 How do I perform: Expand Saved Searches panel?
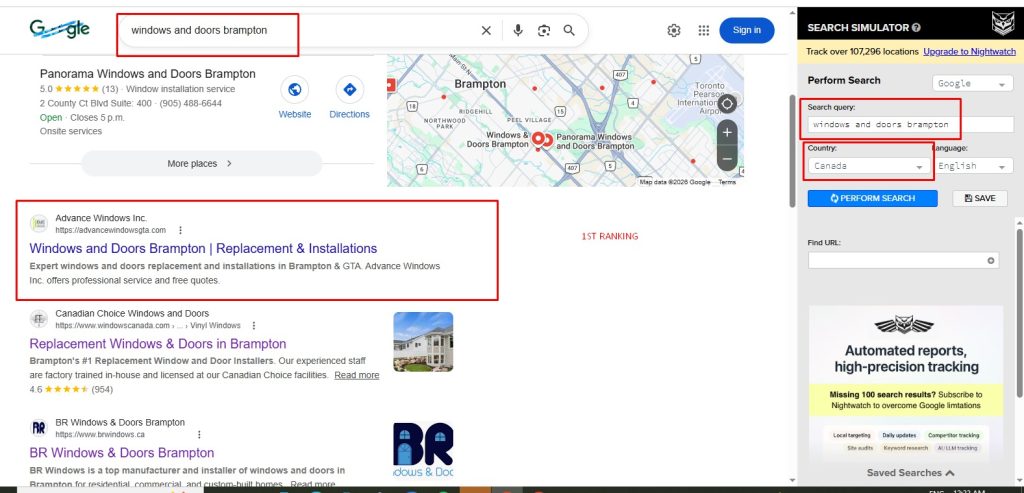pyautogui.click(x=910, y=473)
